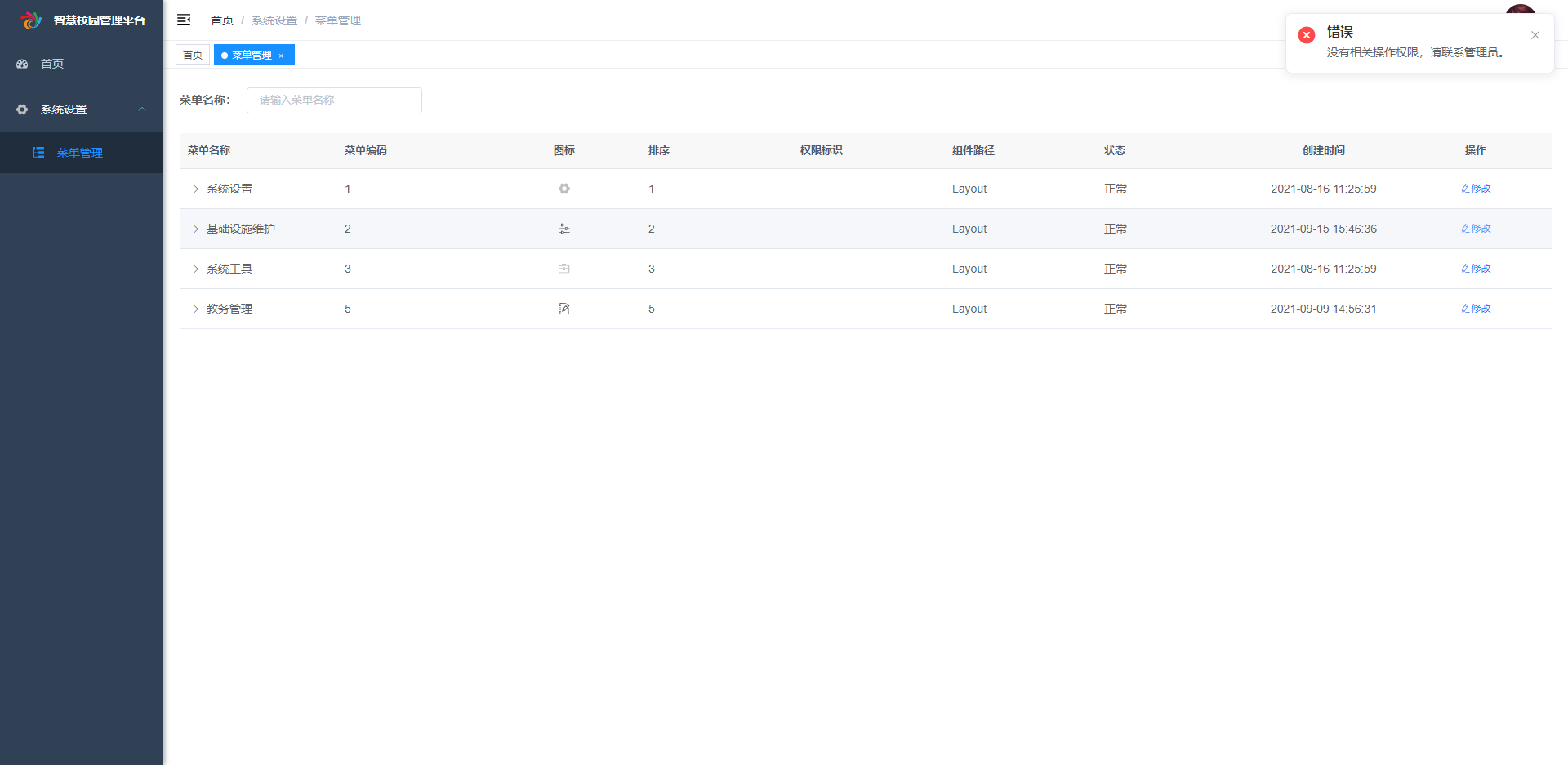
Task: Toggle the sidebar collapse hamburger icon
Action: [x=184, y=20]
